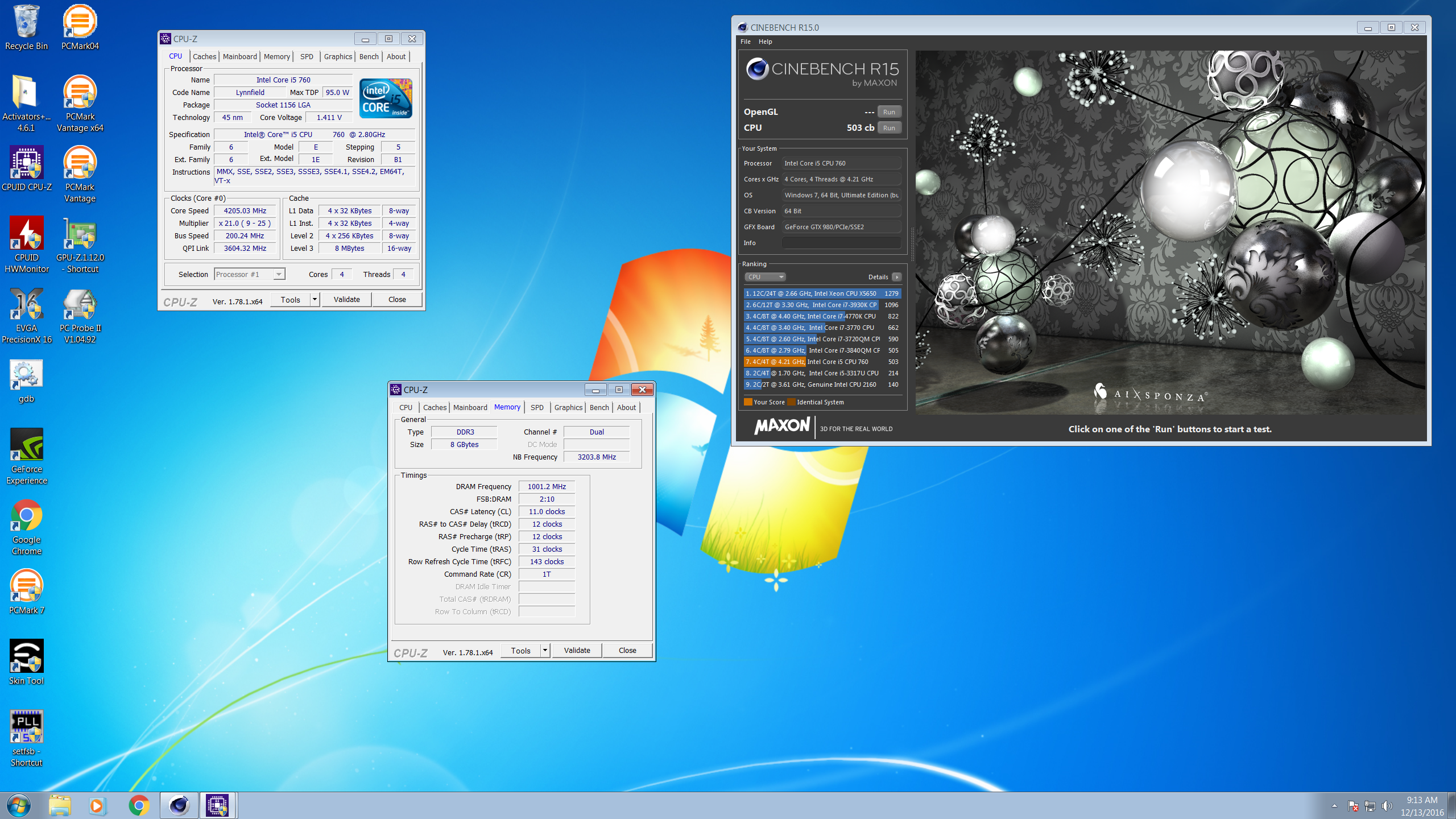This screenshot has height=819, width=1456.
Task: Select ranking row Genuine Intel CPU 2160
Action: [822, 384]
